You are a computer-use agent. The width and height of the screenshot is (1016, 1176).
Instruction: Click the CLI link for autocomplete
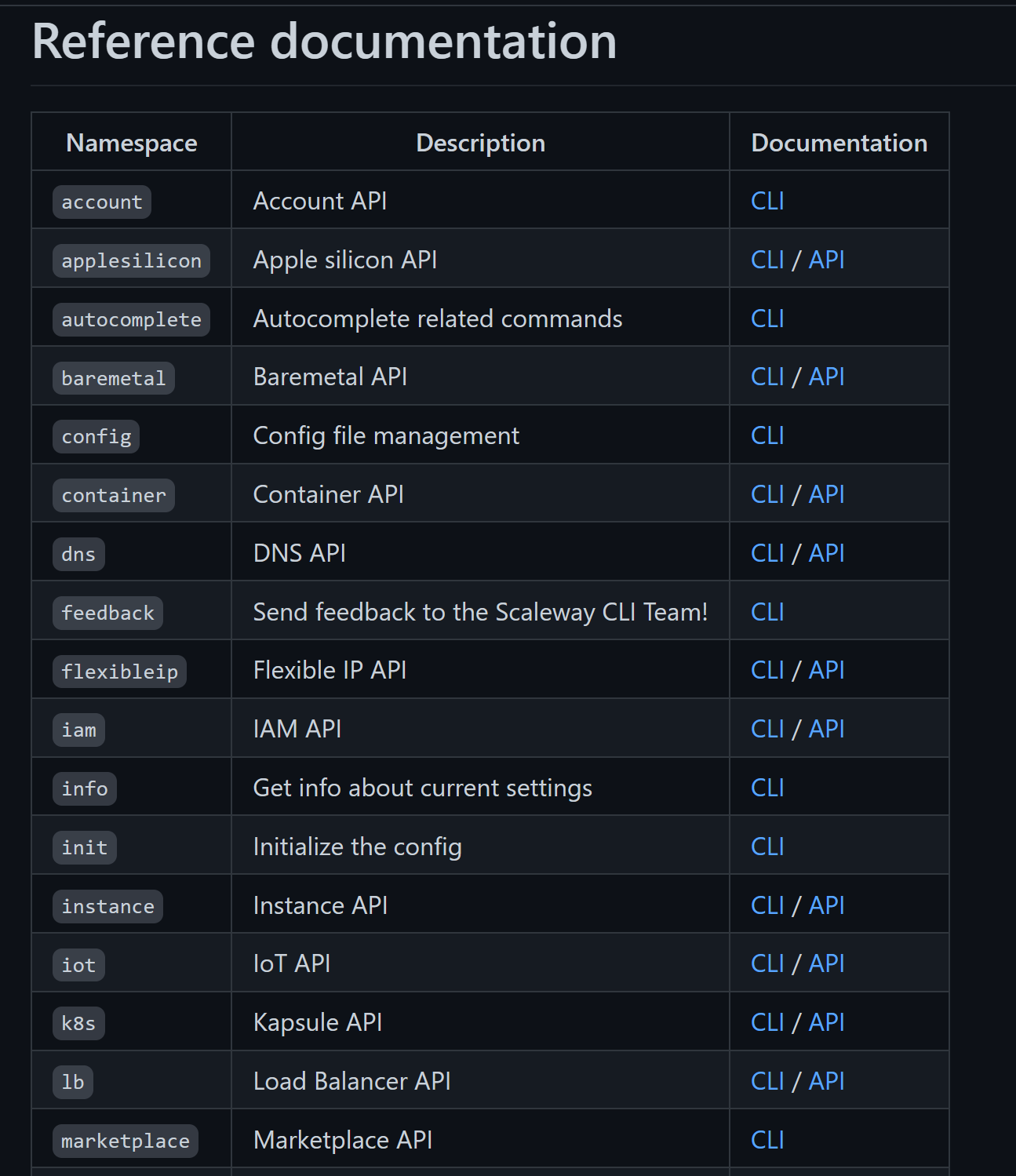pyautogui.click(x=767, y=319)
